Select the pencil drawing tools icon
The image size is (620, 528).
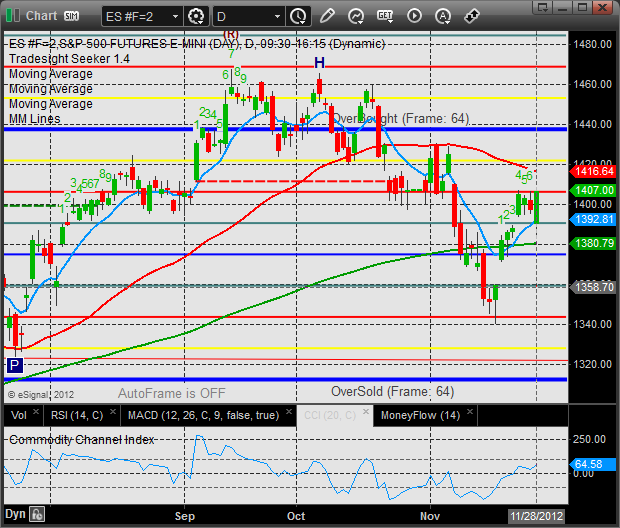pyautogui.click(x=327, y=16)
